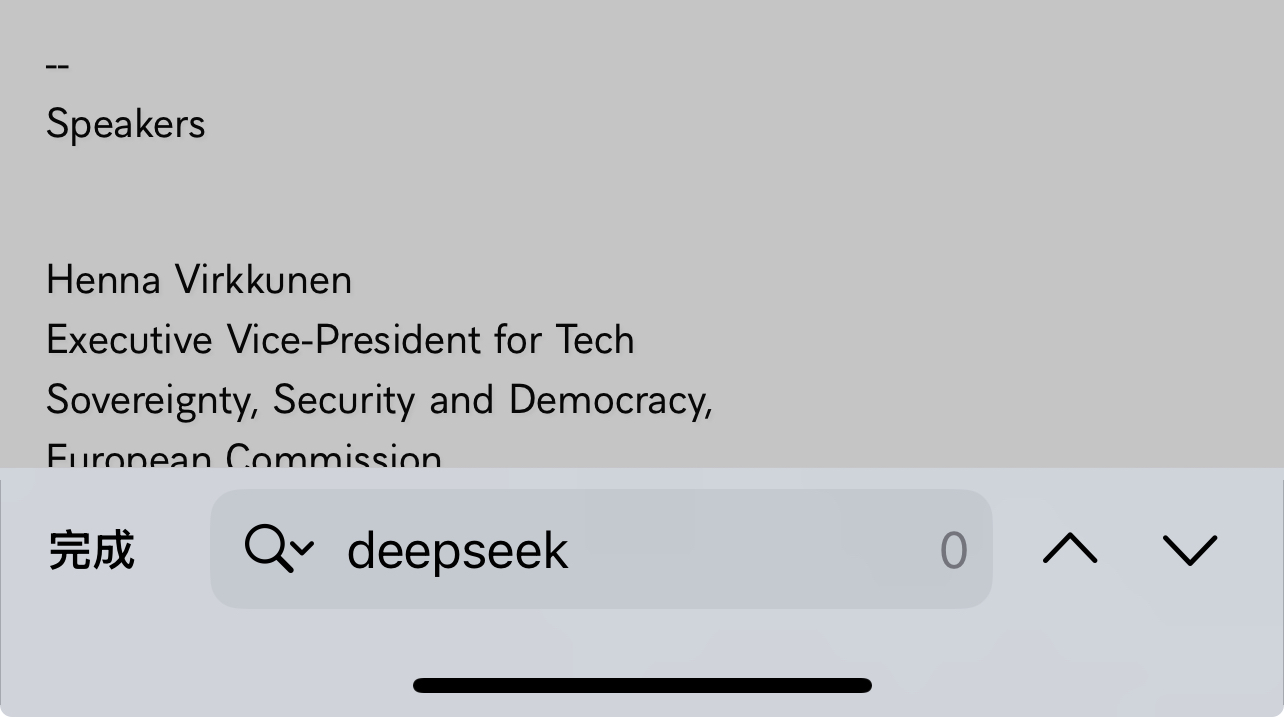Tap the 完成 (Done) button
Viewport: 1284px width, 717px height.
pyautogui.click(x=91, y=550)
